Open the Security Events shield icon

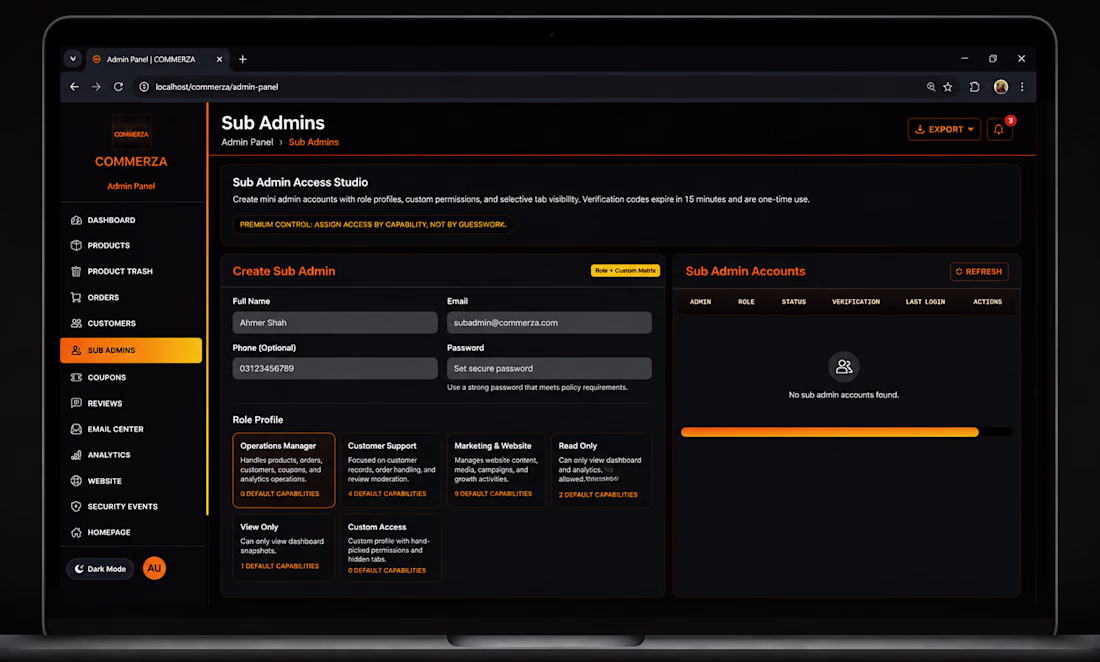76,506
